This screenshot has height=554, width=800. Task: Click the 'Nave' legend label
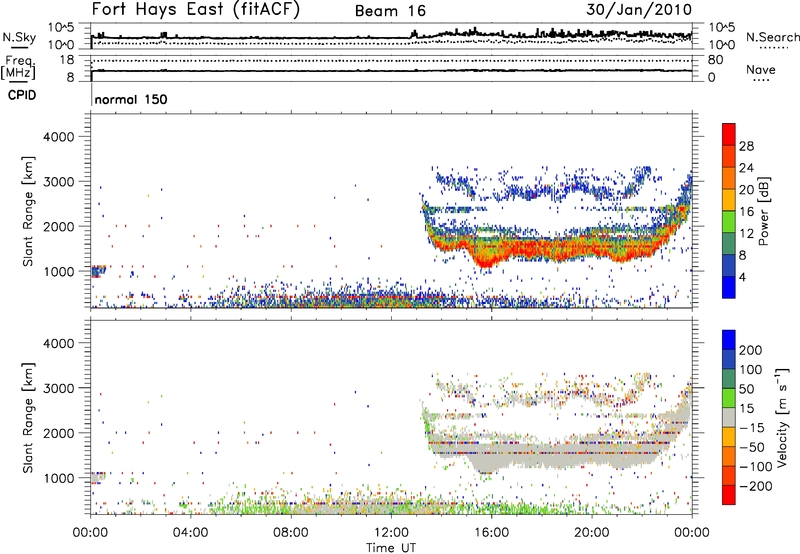click(761, 69)
